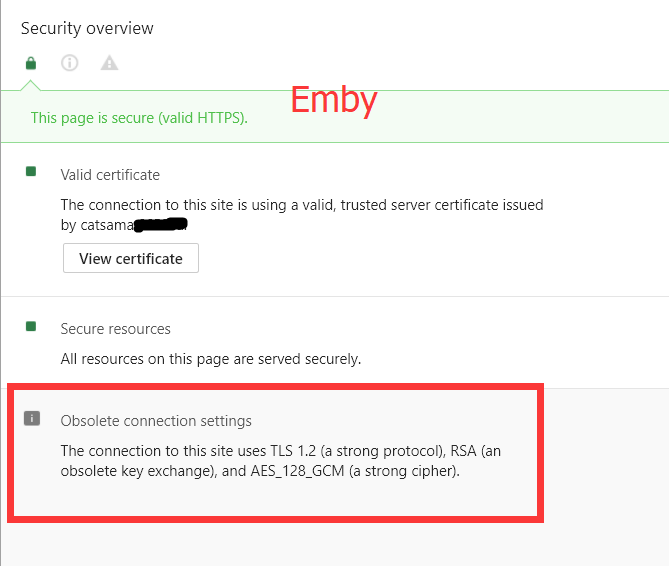Open the View certificate button
This screenshot has height=566, width=669.
click(131, 258)
